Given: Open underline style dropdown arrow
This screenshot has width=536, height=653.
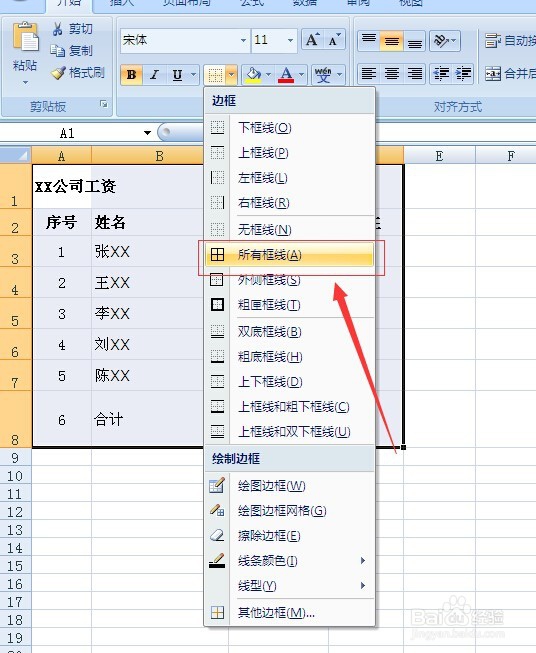Looking at the screenshot, I should 193,75.
